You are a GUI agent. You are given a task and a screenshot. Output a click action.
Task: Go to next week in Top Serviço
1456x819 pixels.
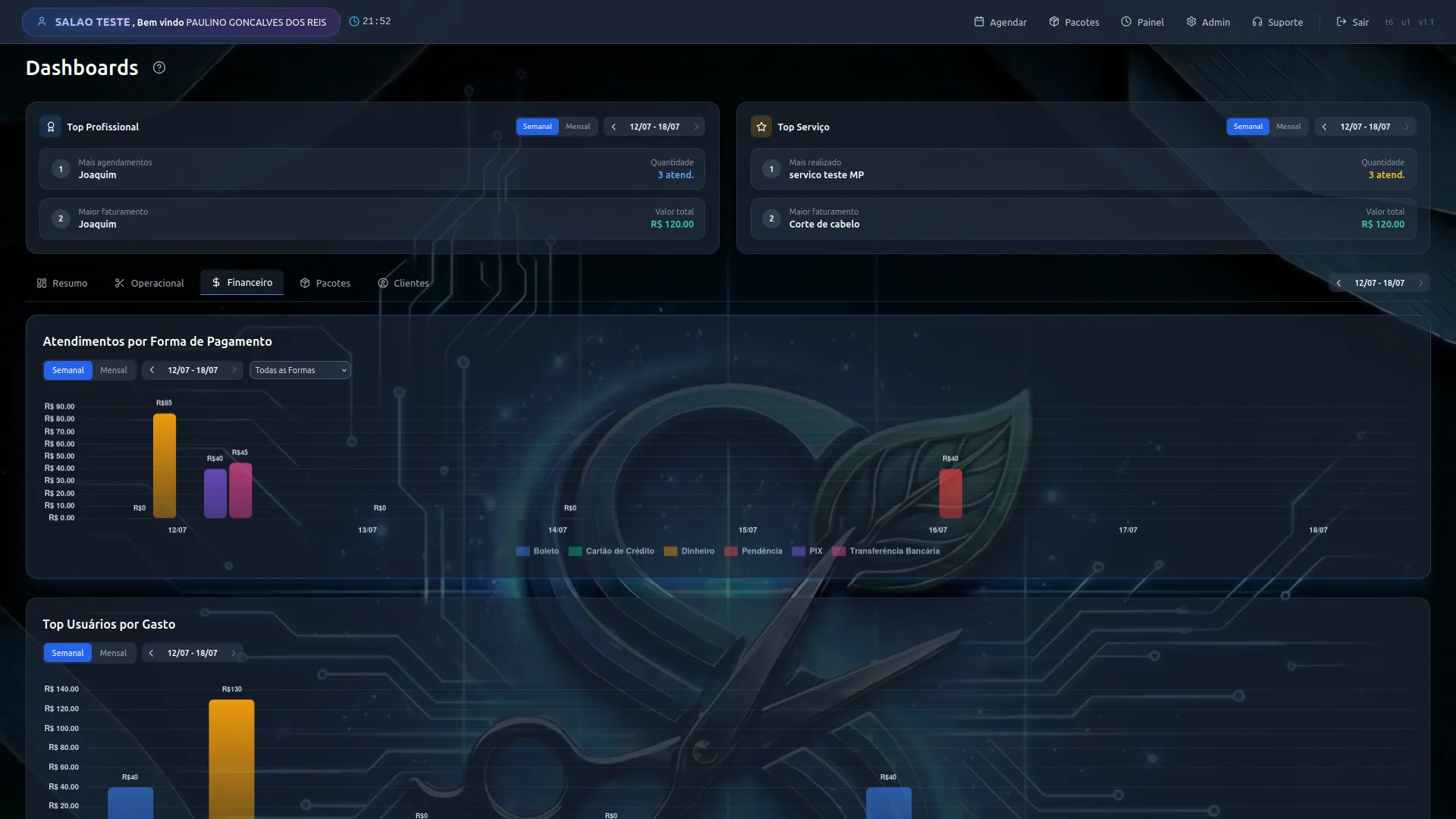pos(1407,127)
